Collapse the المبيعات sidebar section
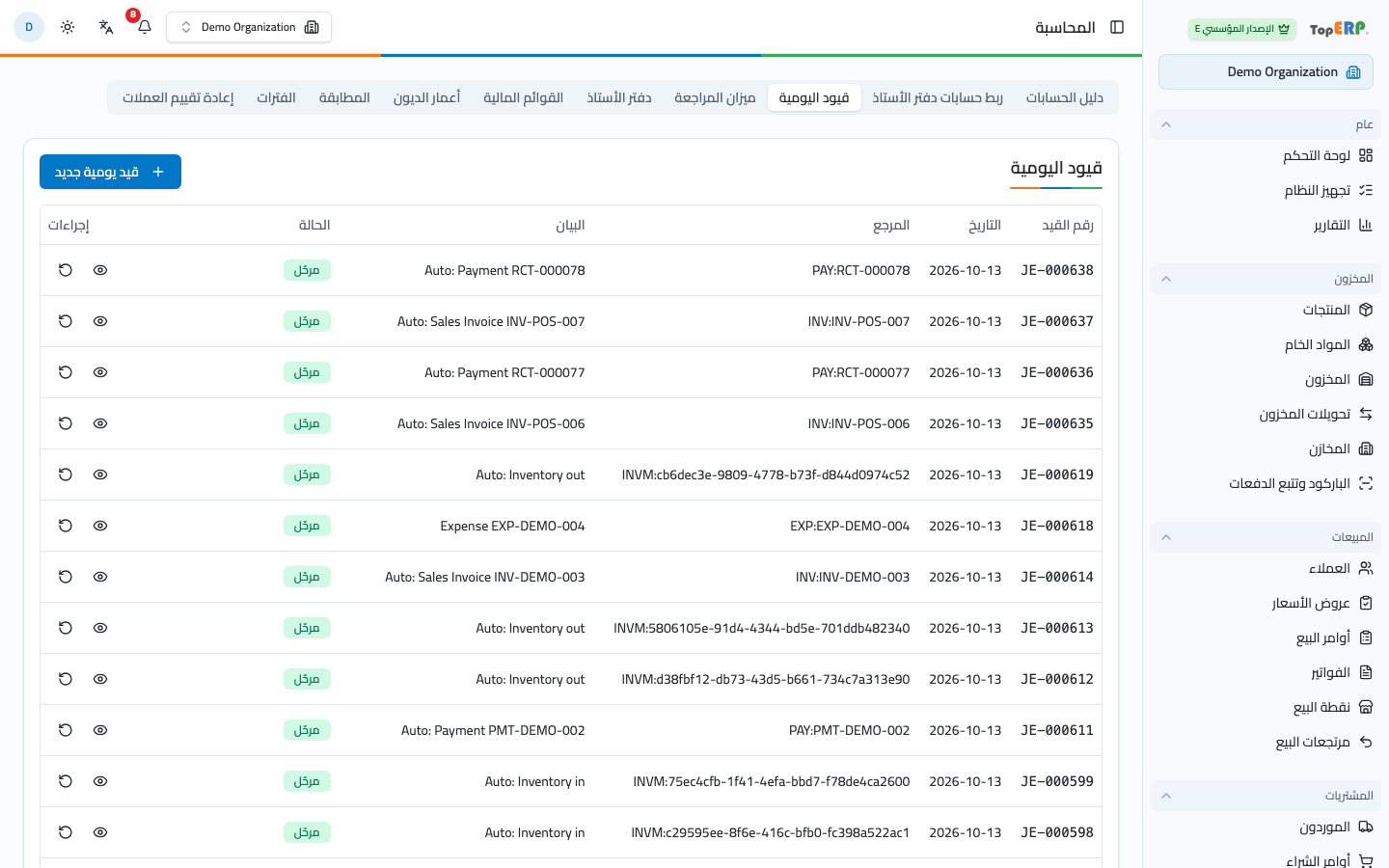Screen dimensions: 1389x868 1266,537
